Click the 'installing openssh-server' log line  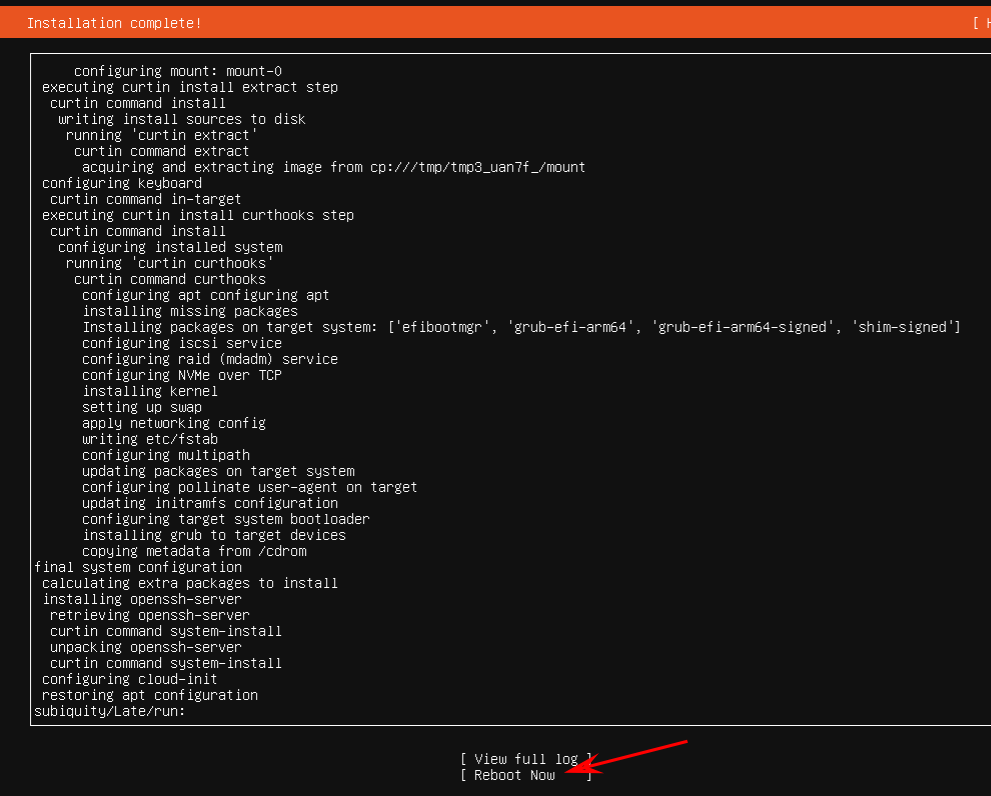(142, 599)
